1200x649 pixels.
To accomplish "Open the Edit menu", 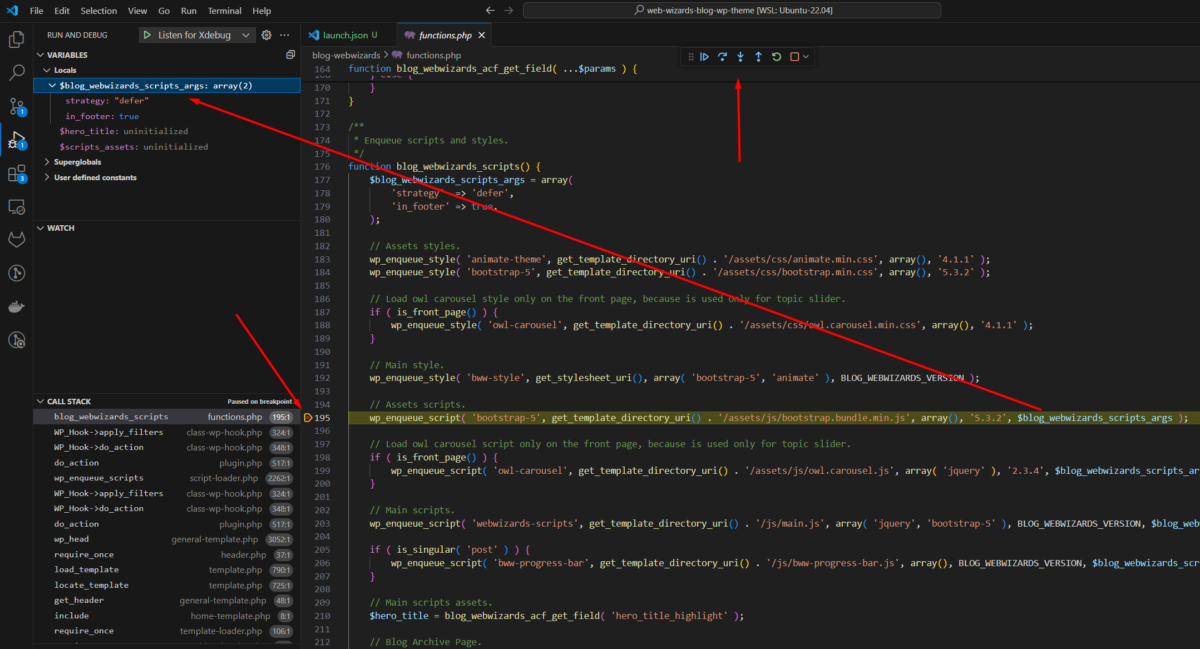I will pyautogui.click(x=62, y=10).
